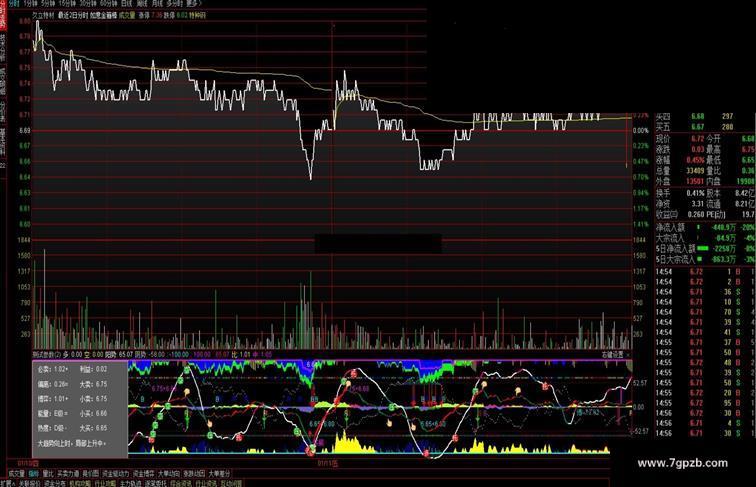Image resolution: width=756 pixels, height=487 pixels.
Task: Select the 竞价图 bottom tab
Action: (x=91, y=474)
